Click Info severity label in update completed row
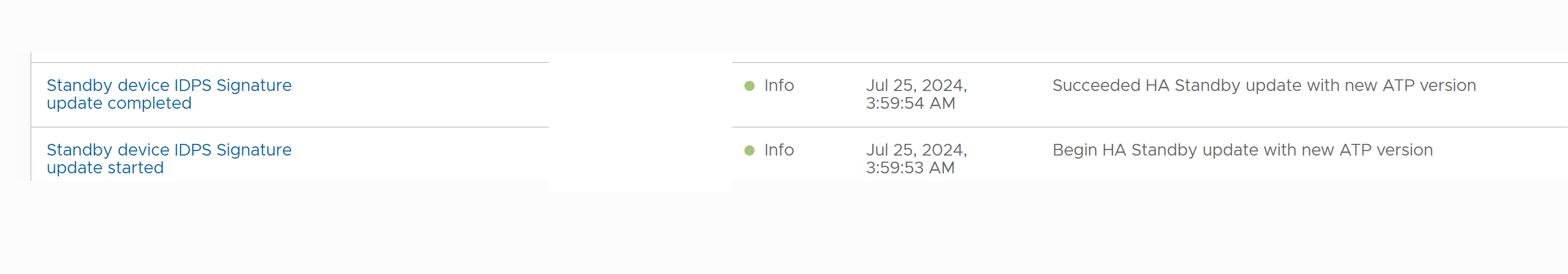Screen dimensions: 1568x274 tap(778, 85)
